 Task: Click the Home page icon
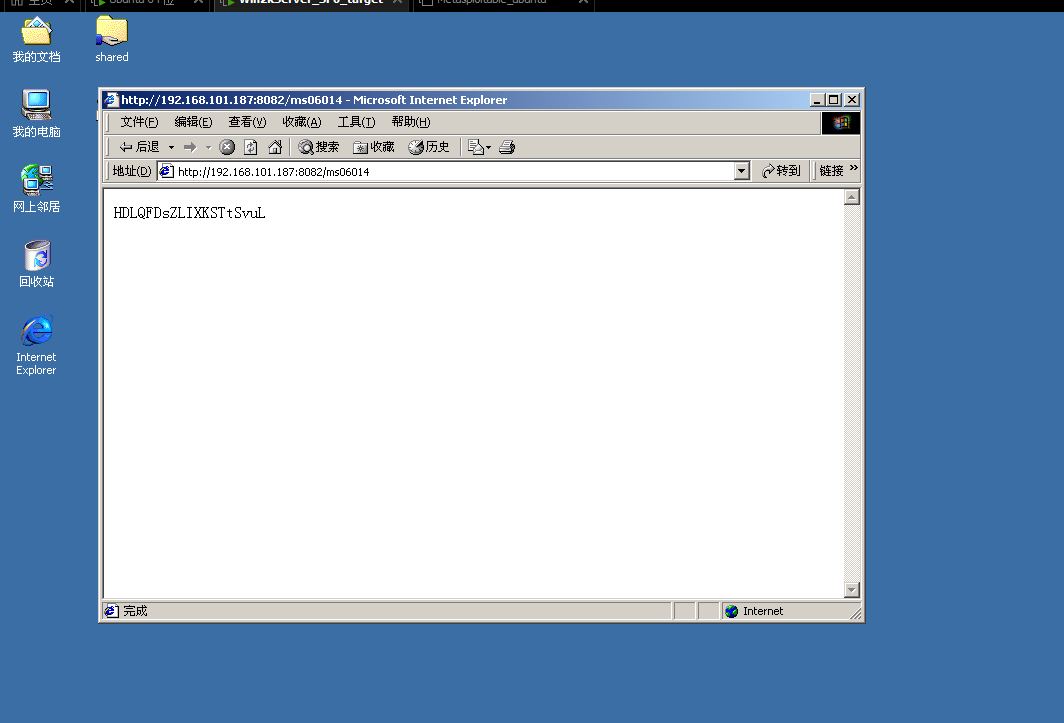click(x=275, y=147)
